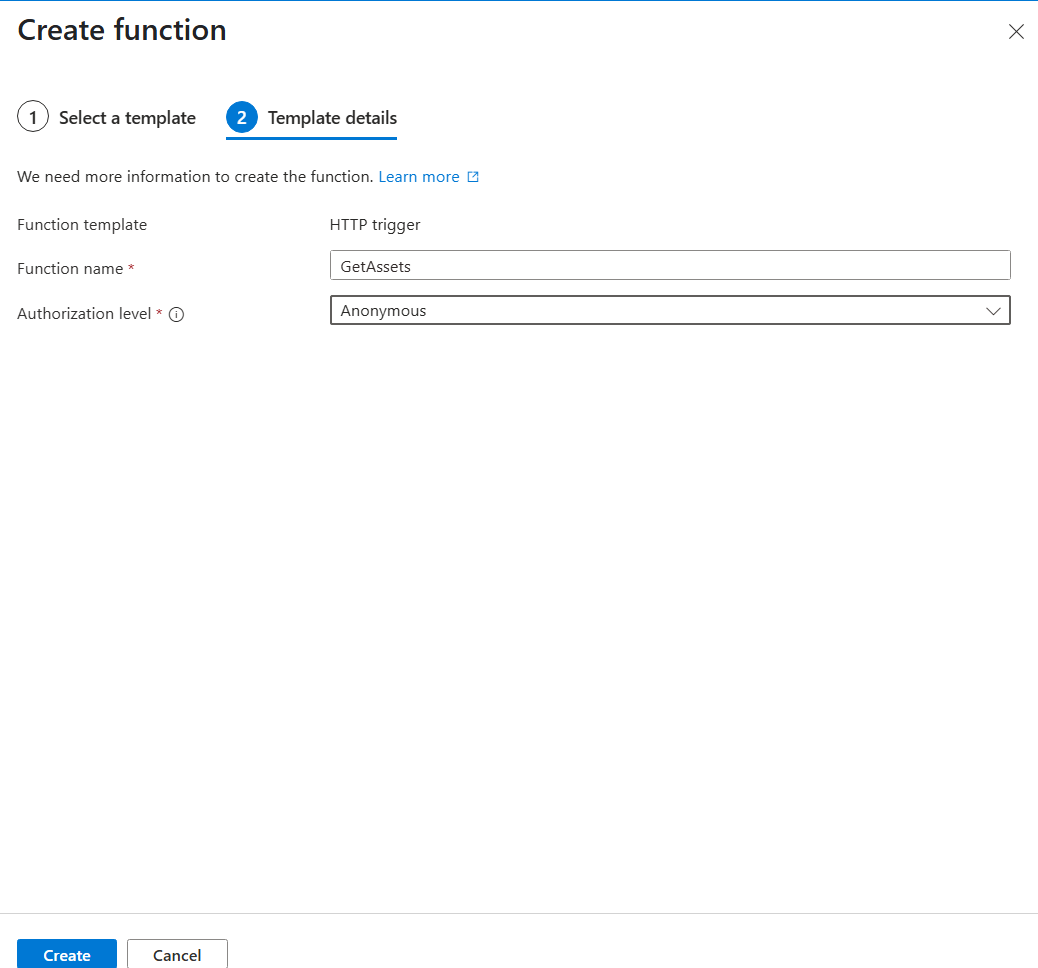
Task: Click the Function name input field
Action: (x=670, y=265)
